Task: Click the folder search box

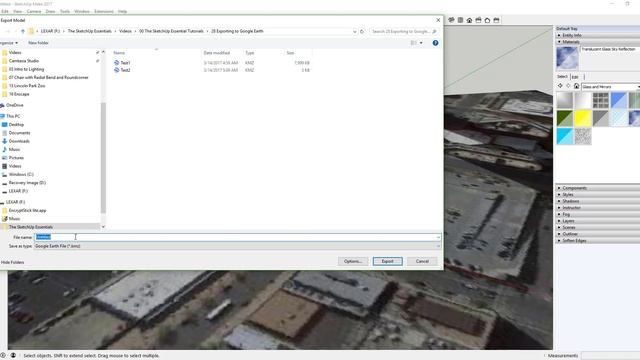Action: point(404,31)
